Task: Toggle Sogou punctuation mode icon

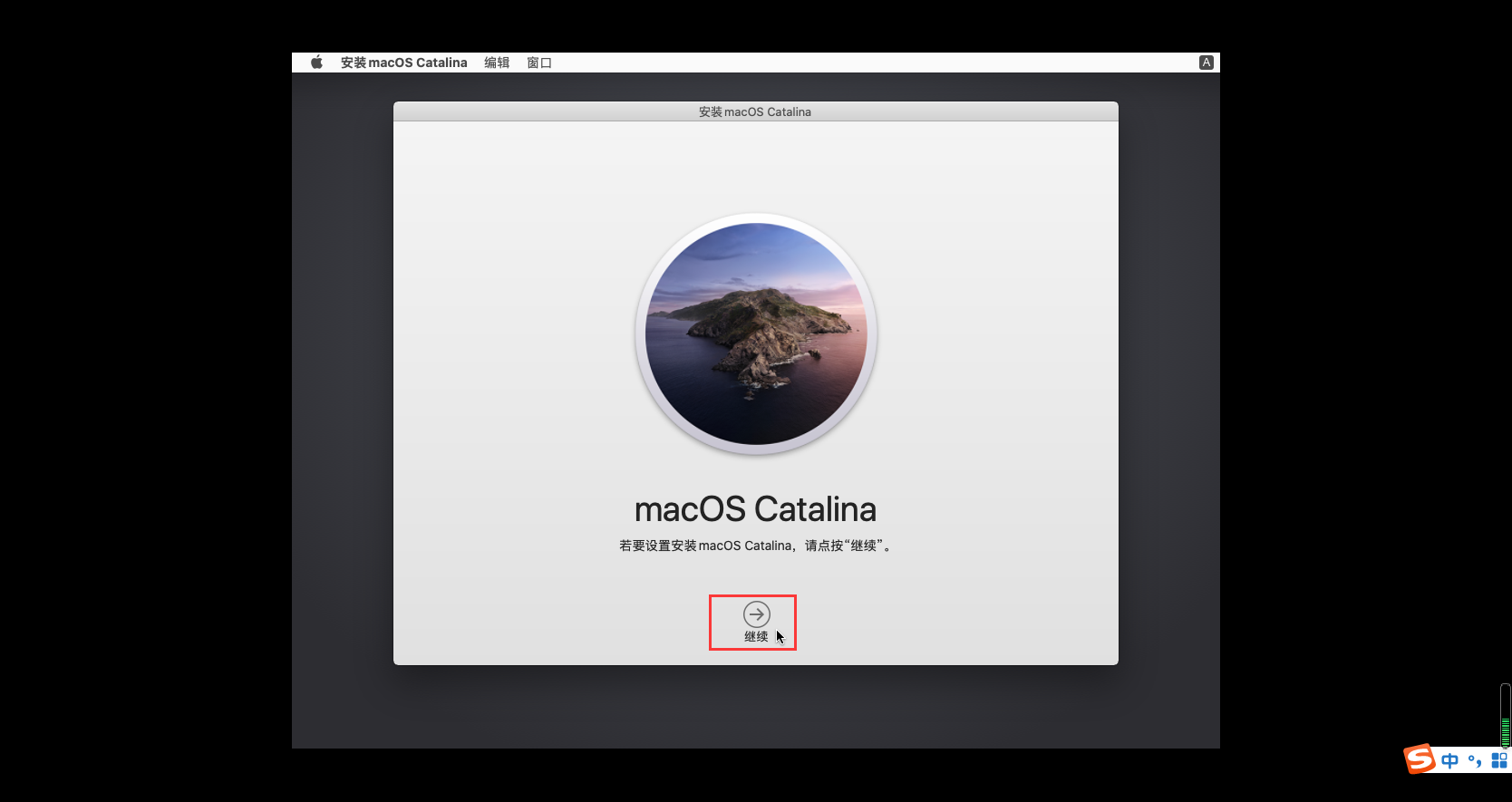Action: click(x=1475, y=760)
